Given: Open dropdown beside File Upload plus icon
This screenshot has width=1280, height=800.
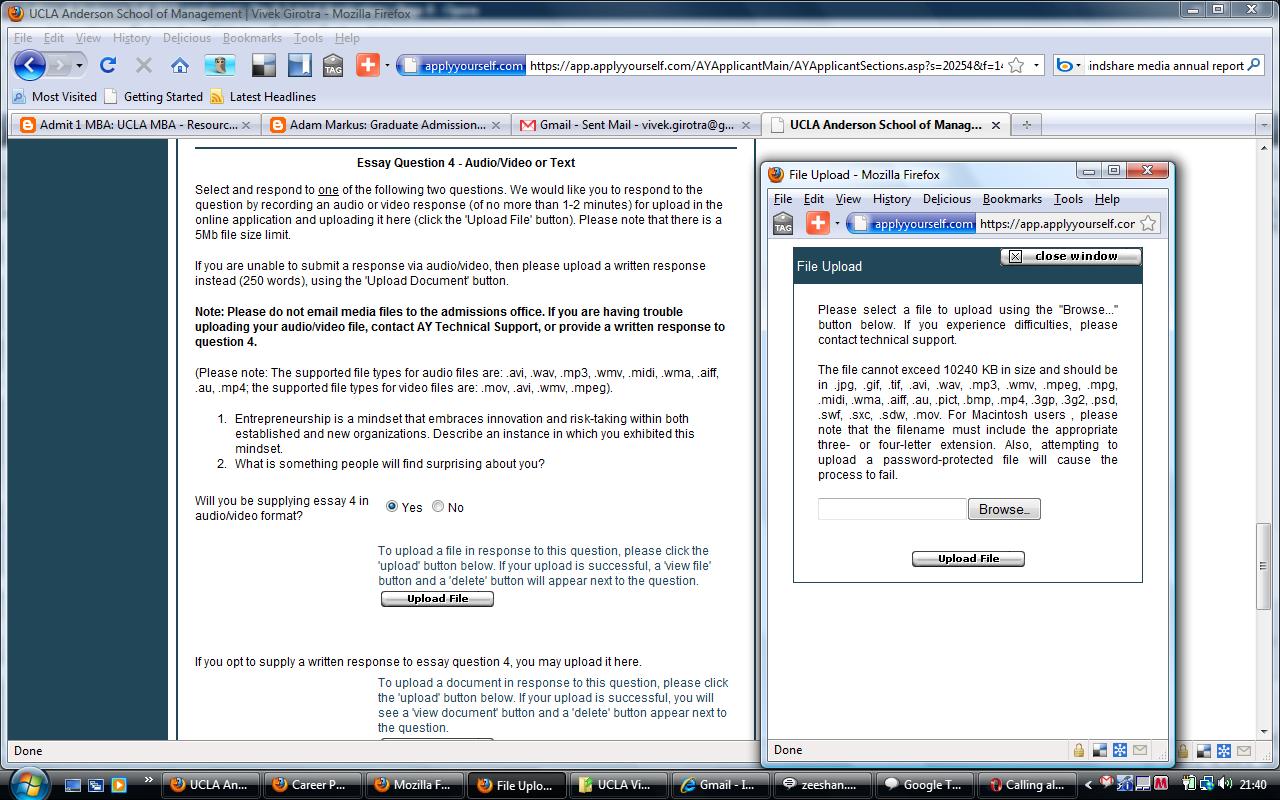Looking at the screenshot, I should pos(837,224).
